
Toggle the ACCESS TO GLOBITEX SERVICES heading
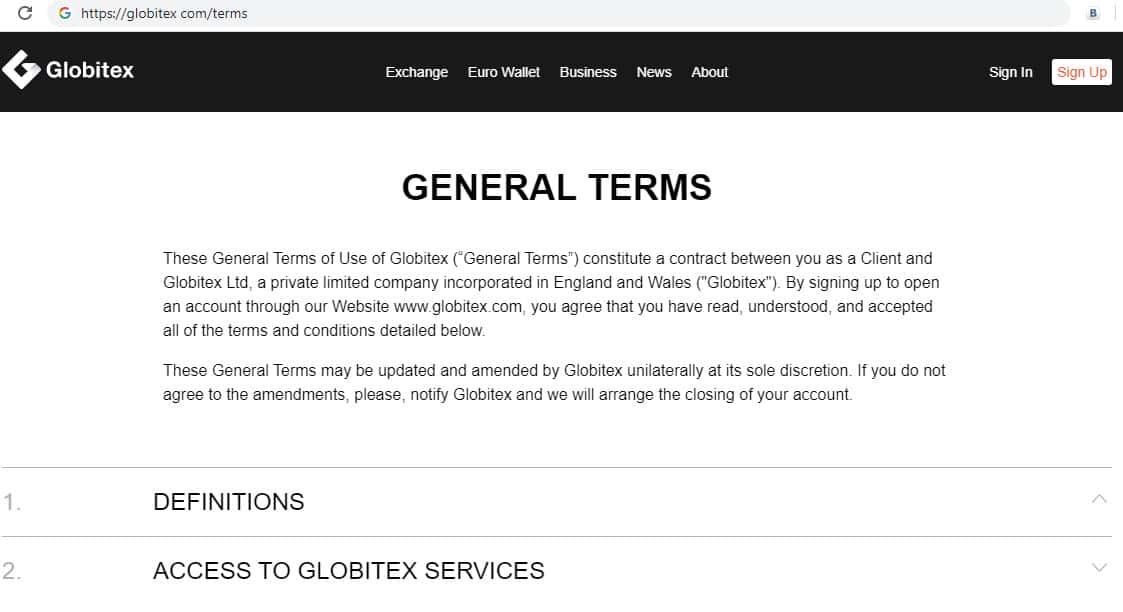coord(349,571)
